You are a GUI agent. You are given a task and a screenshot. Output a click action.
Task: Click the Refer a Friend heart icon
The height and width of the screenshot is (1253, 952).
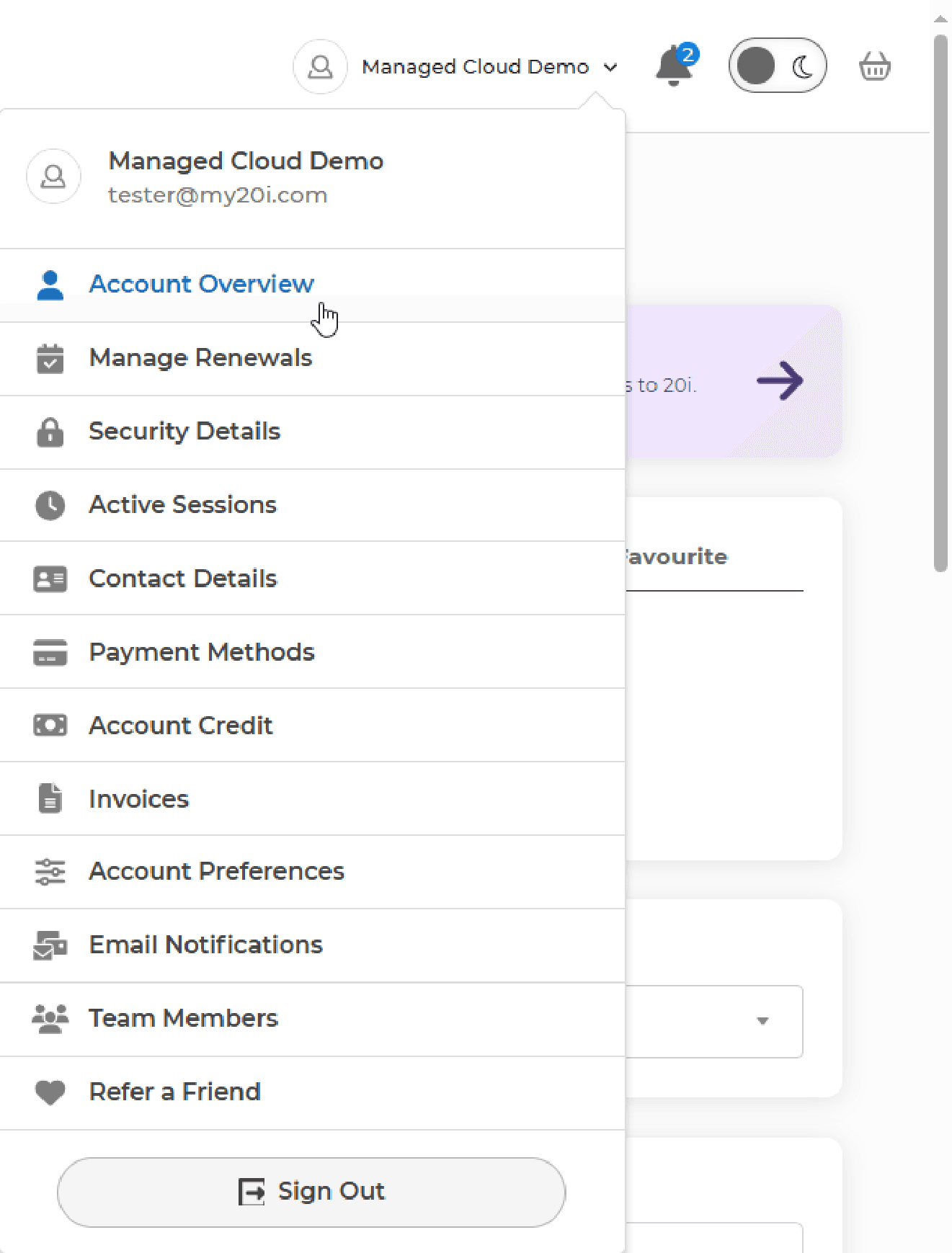tap(50, 1092)
